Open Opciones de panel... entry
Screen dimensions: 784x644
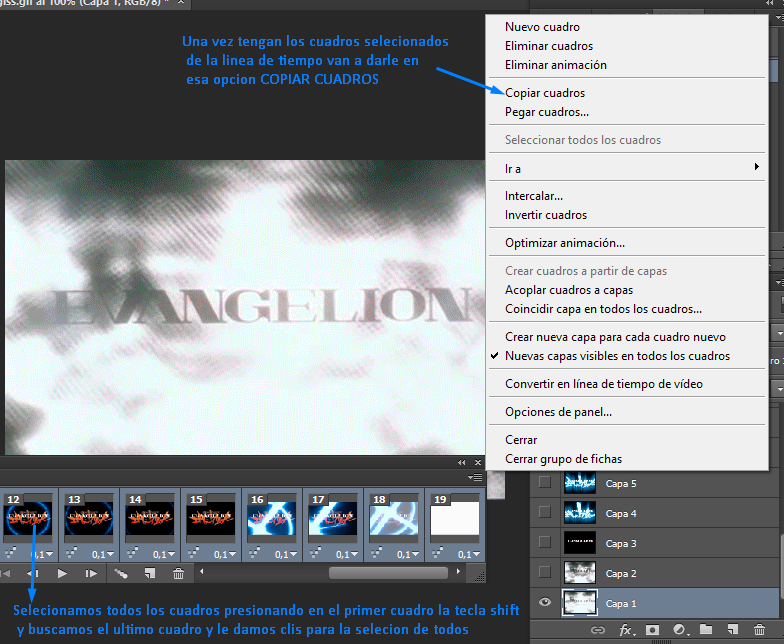click(627, 412)
